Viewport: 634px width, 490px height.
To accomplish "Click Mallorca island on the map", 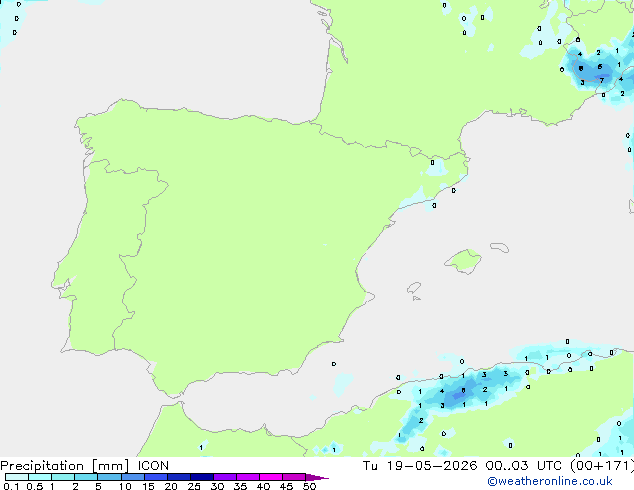I will click(464, 261).
